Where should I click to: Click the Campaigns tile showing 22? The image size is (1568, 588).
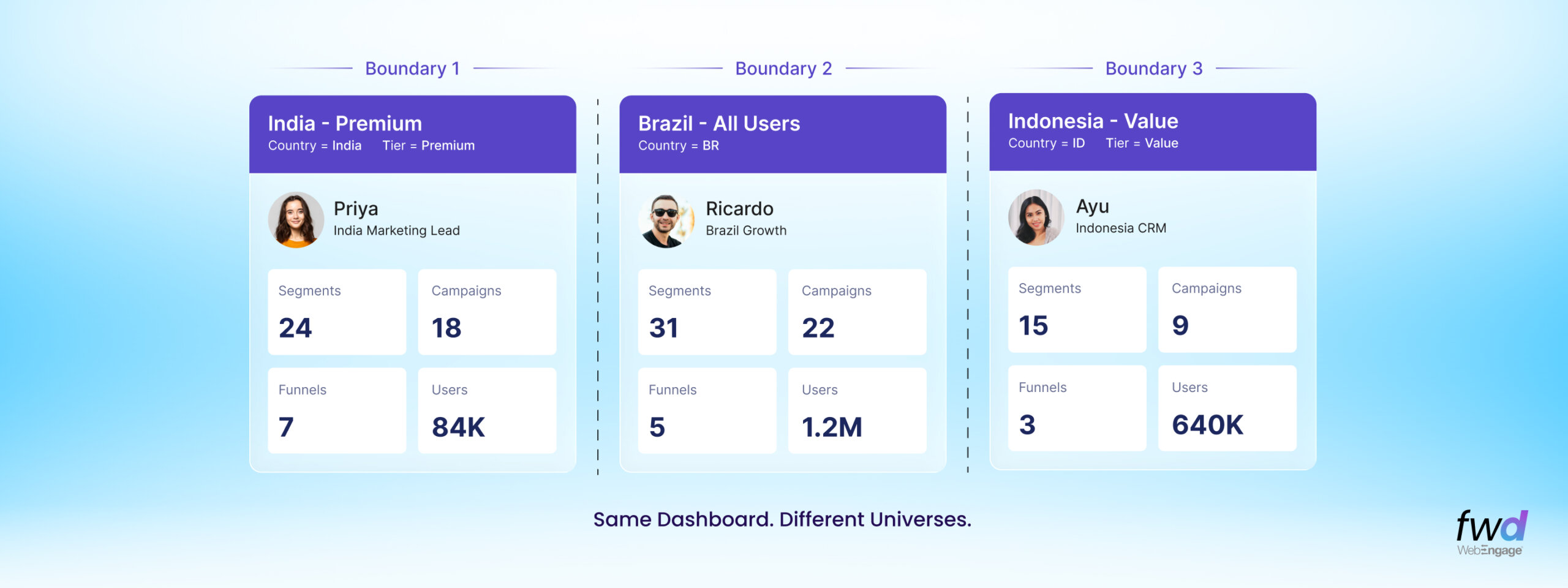[x=857, y=312]
